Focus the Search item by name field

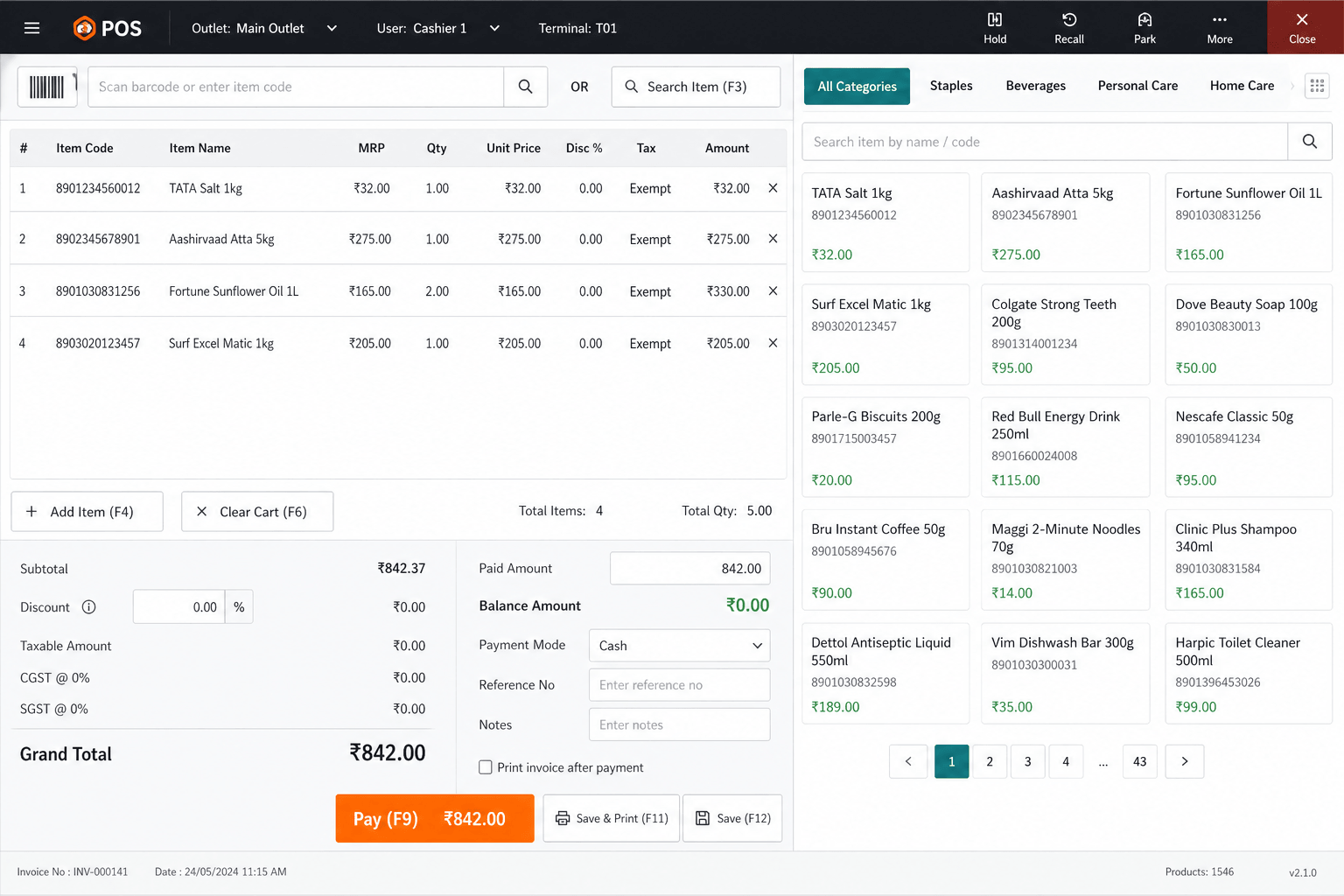pos(1045,142)
